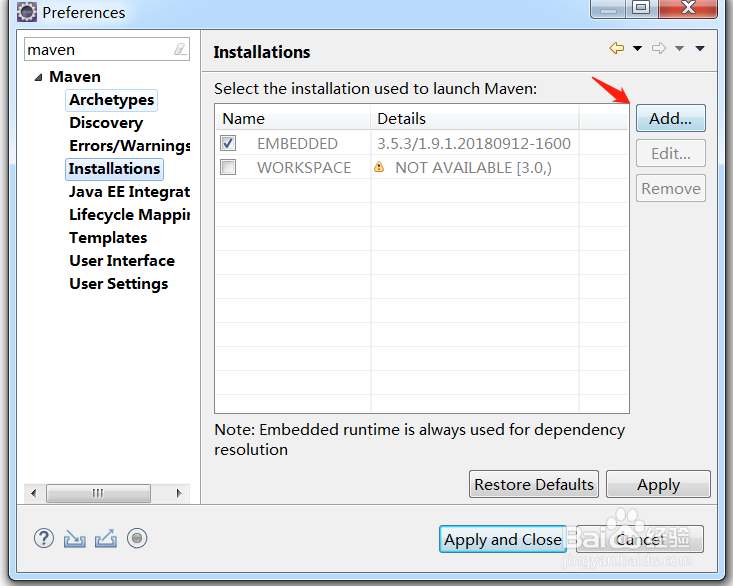Check the WORKSPACE installation checkbox
The image size is (733, 586).
tap(228, 167)
